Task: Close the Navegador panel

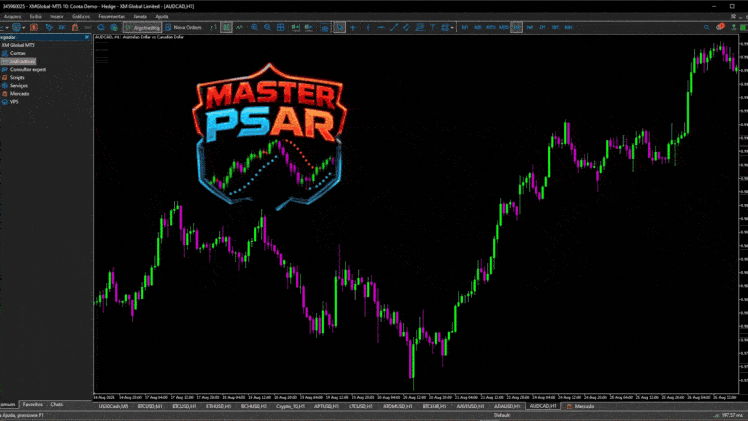Action: pyautogui.click(x=87, y=37)
